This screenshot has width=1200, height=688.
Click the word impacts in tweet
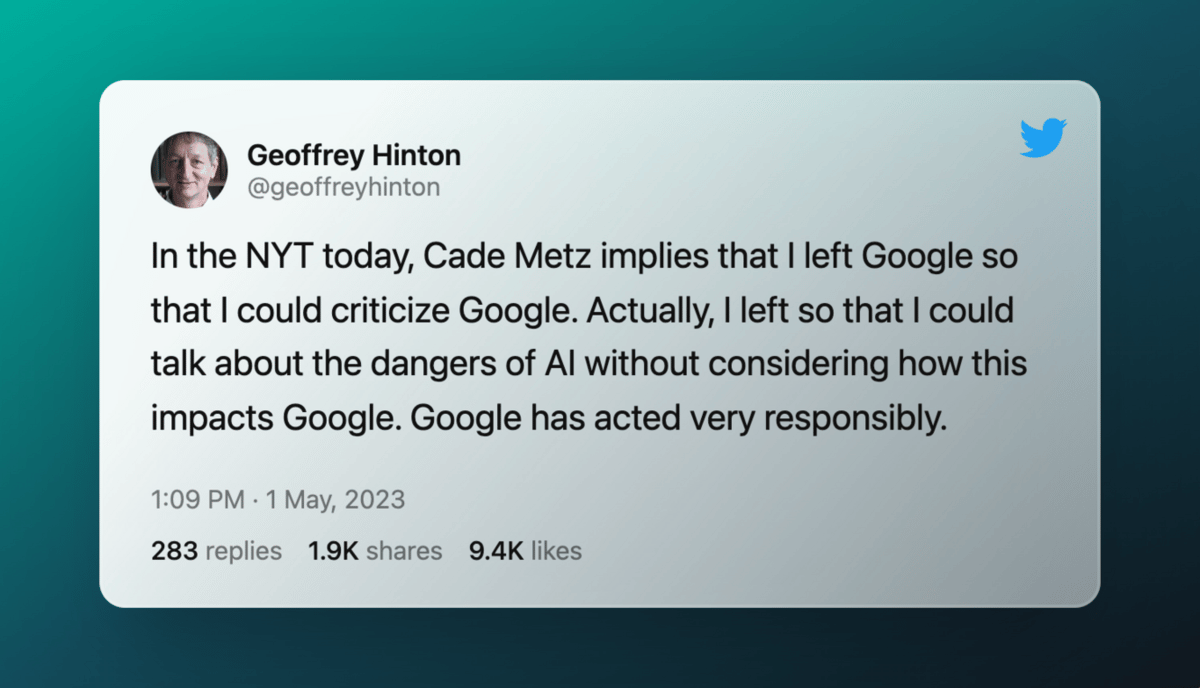204,419
